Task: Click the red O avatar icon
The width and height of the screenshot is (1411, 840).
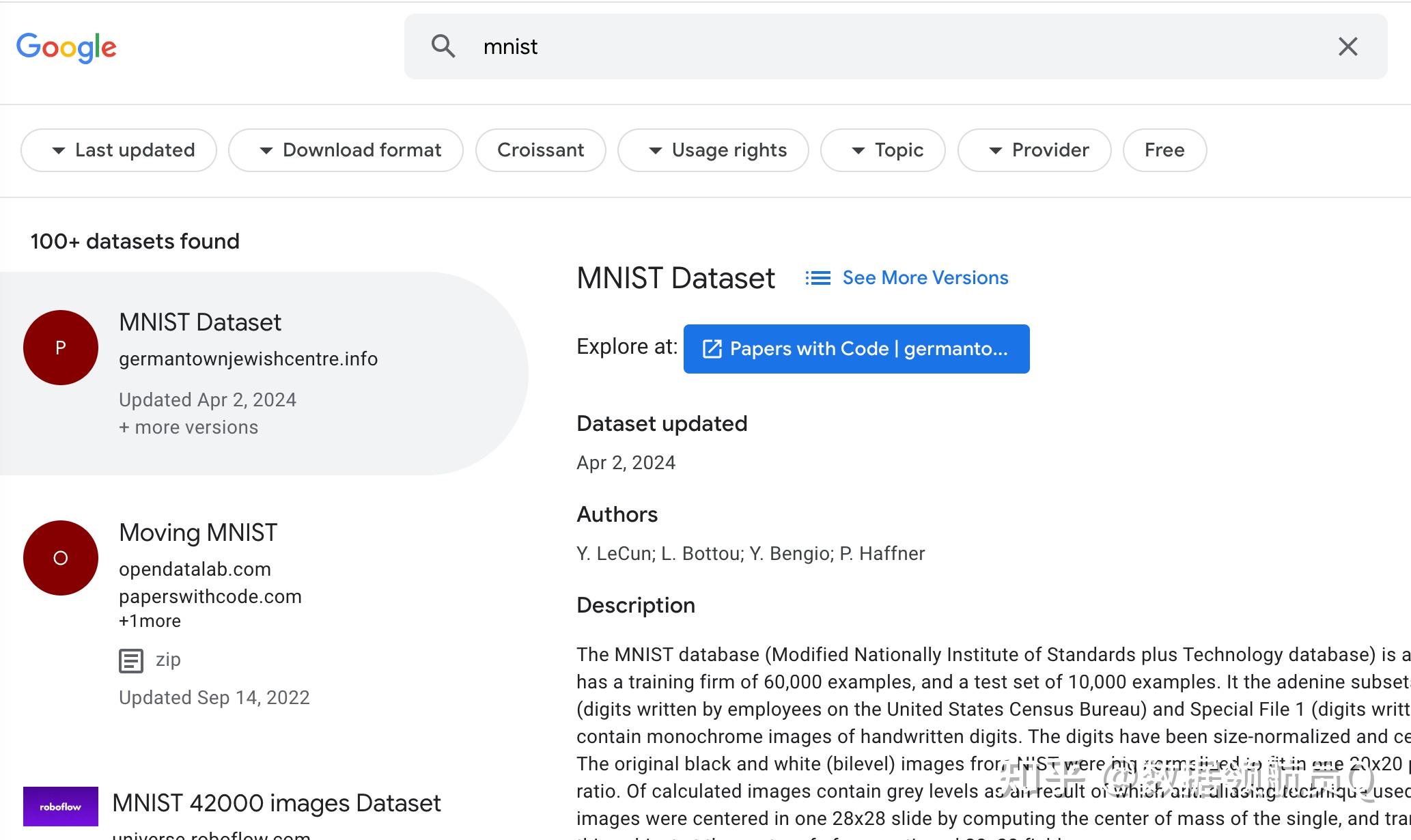Action: click(x=61, y=558)
